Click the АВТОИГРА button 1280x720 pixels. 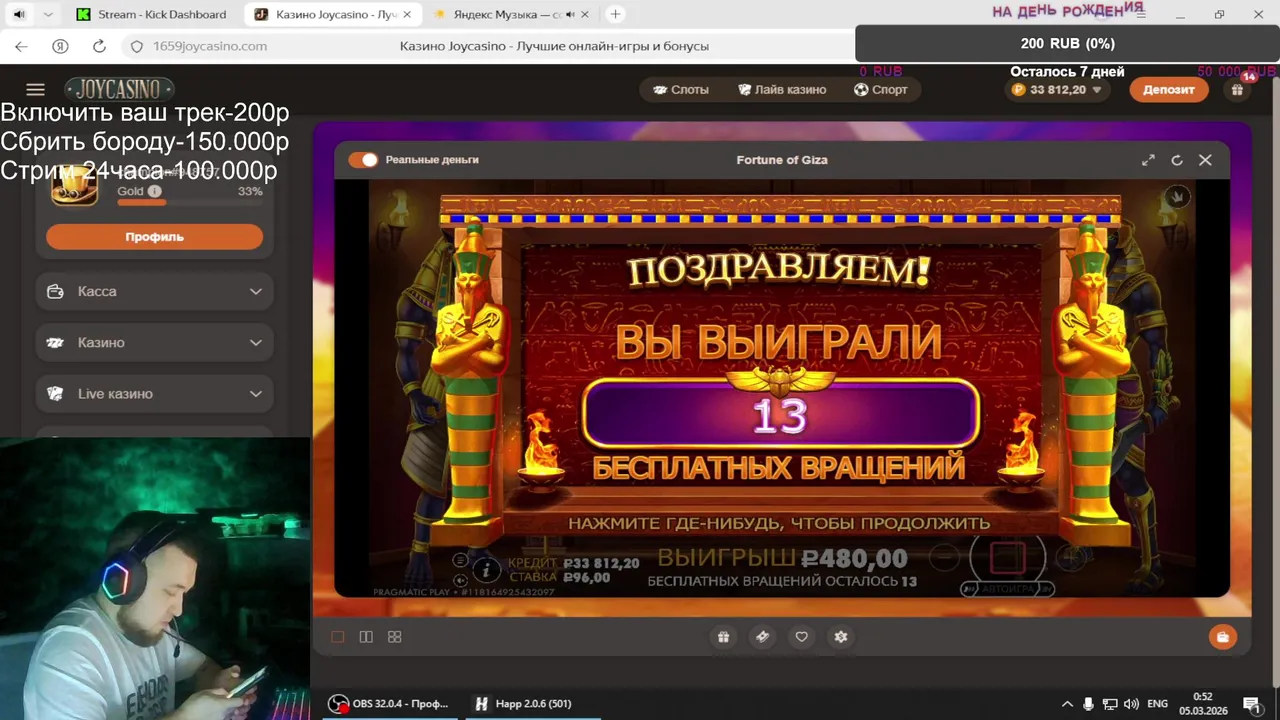[1008, 590]
